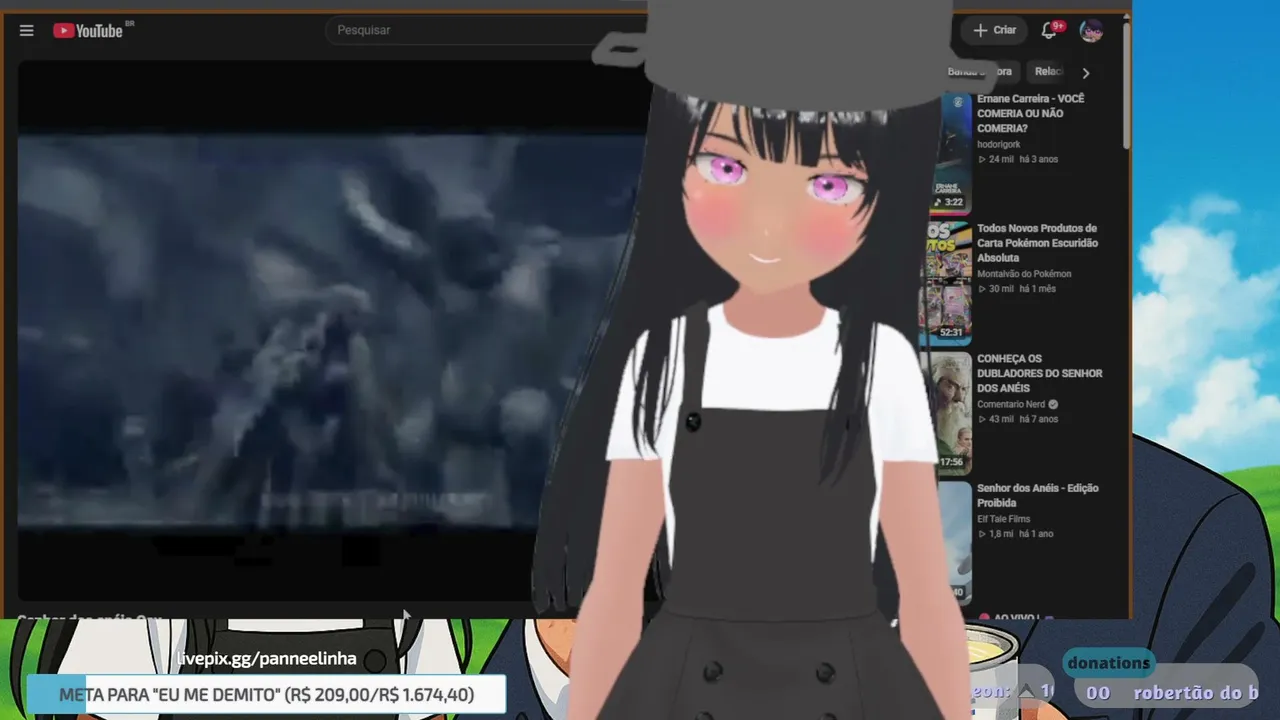Viewport: 1280px width, 720px height.
Task: Click the '30 mil' views text
Action: (x=1001, y=289)
